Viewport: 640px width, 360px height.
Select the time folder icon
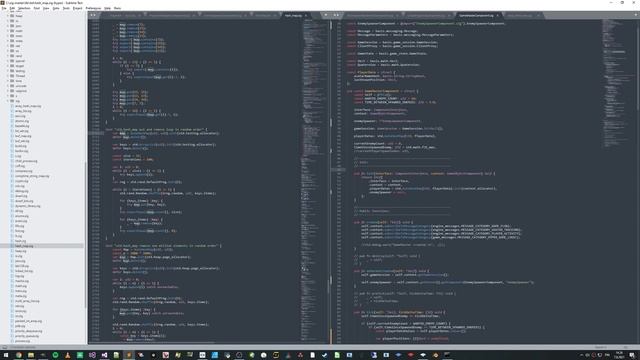12,81
